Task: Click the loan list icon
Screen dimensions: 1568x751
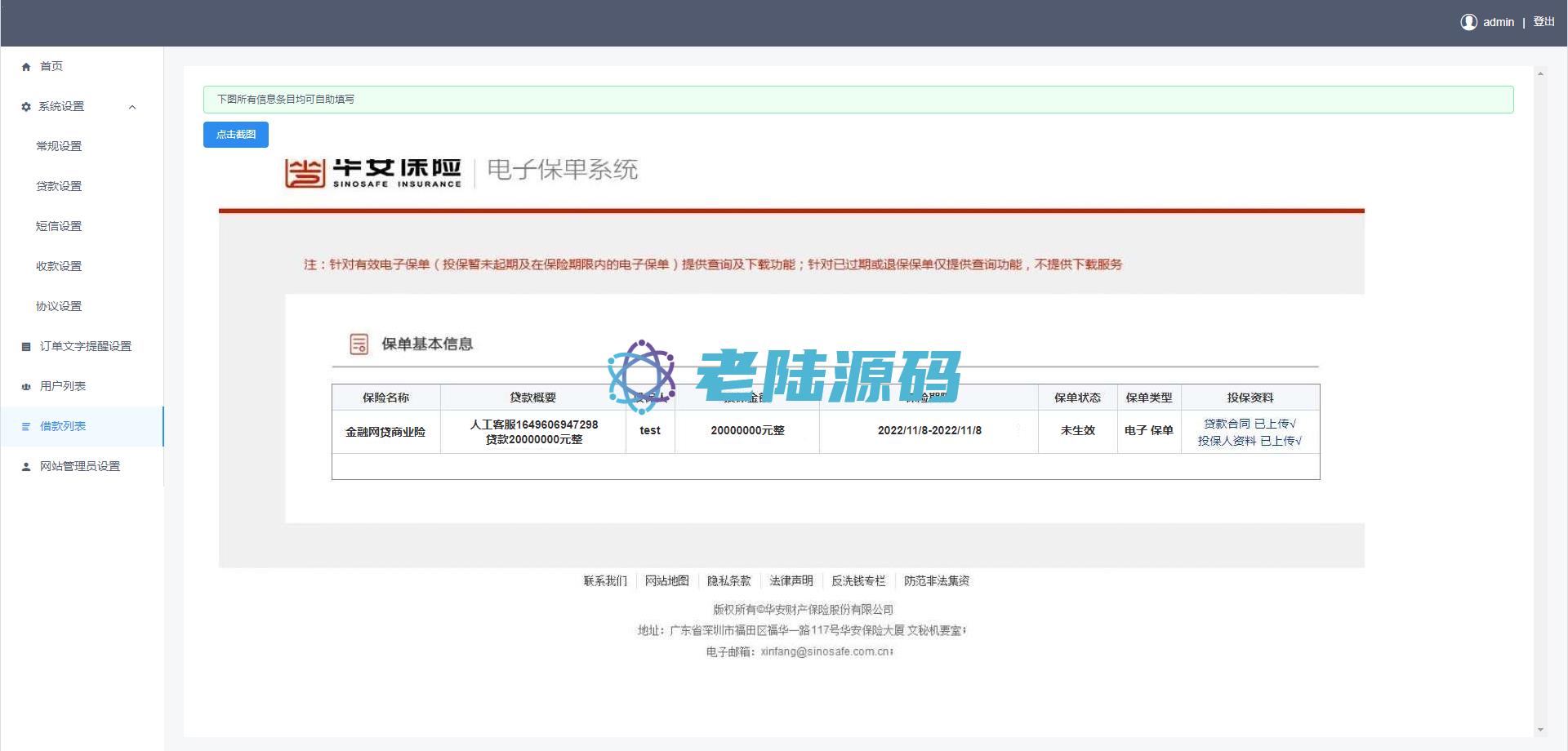Action: 26,427
